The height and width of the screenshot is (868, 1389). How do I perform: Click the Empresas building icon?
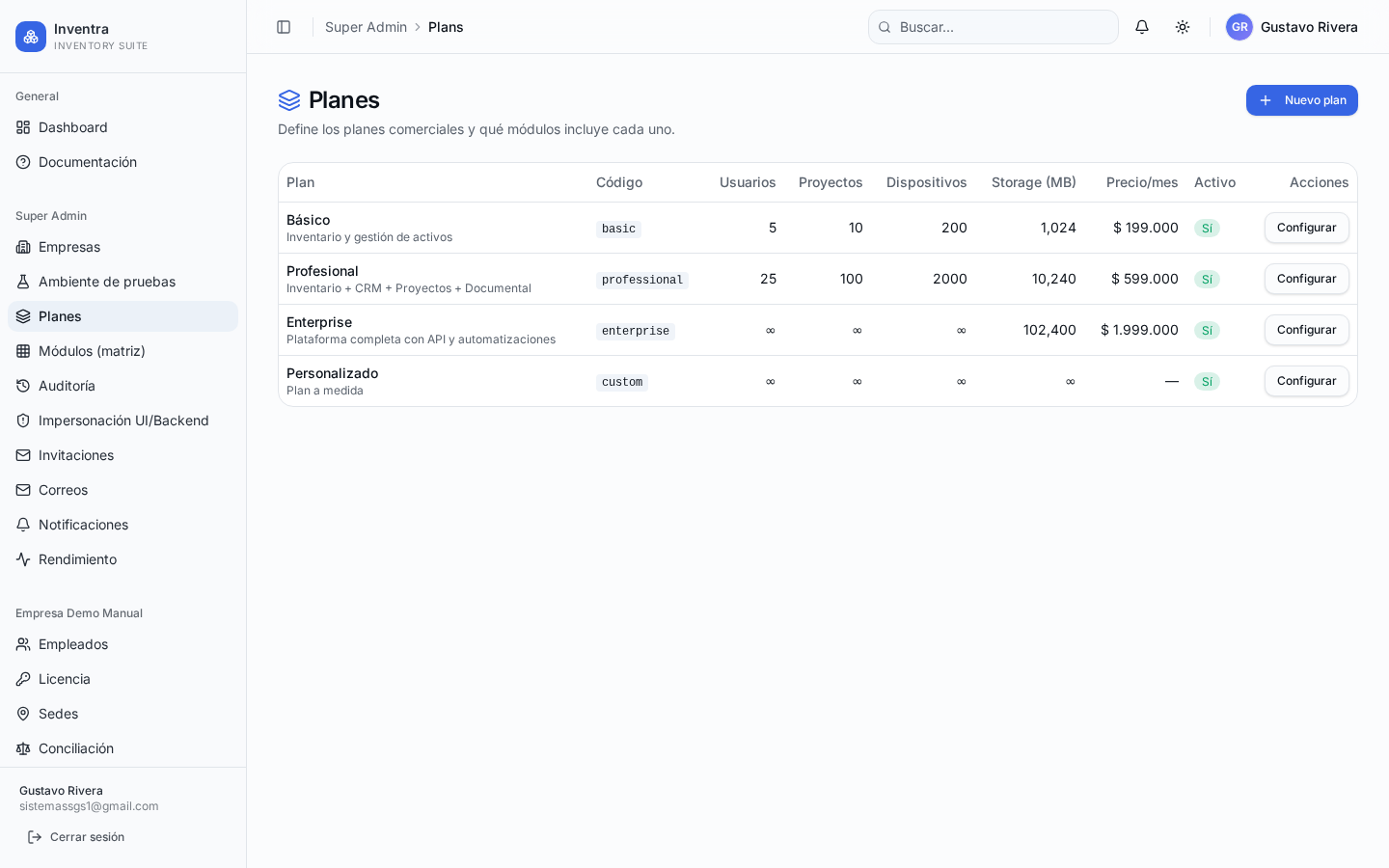[23, 247]
